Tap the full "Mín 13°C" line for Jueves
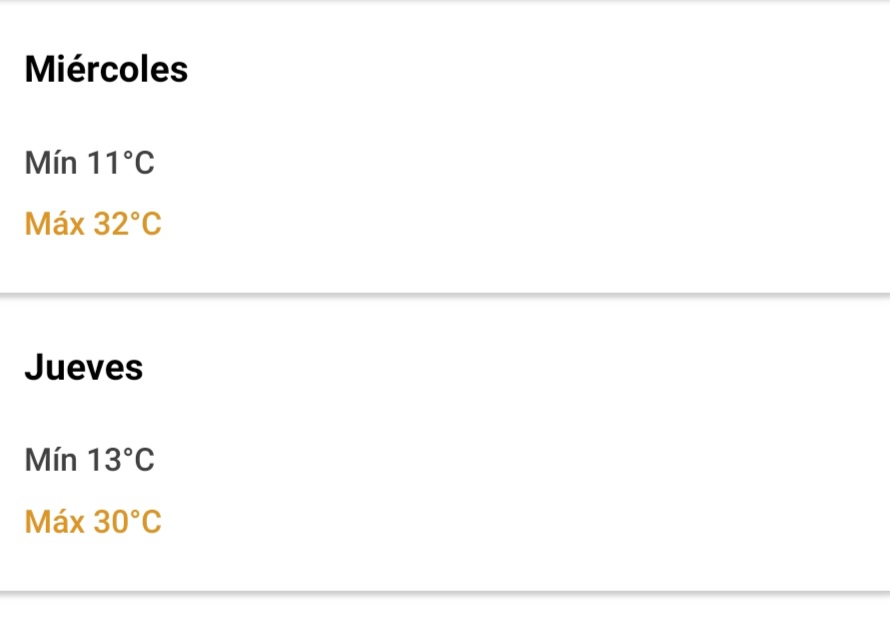 (90, 460)
